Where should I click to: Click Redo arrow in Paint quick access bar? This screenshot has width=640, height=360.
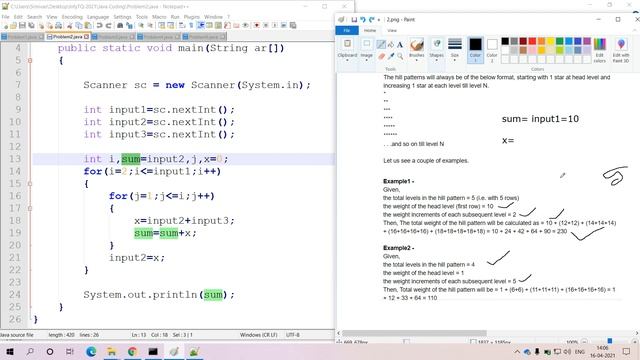point(371,20)
